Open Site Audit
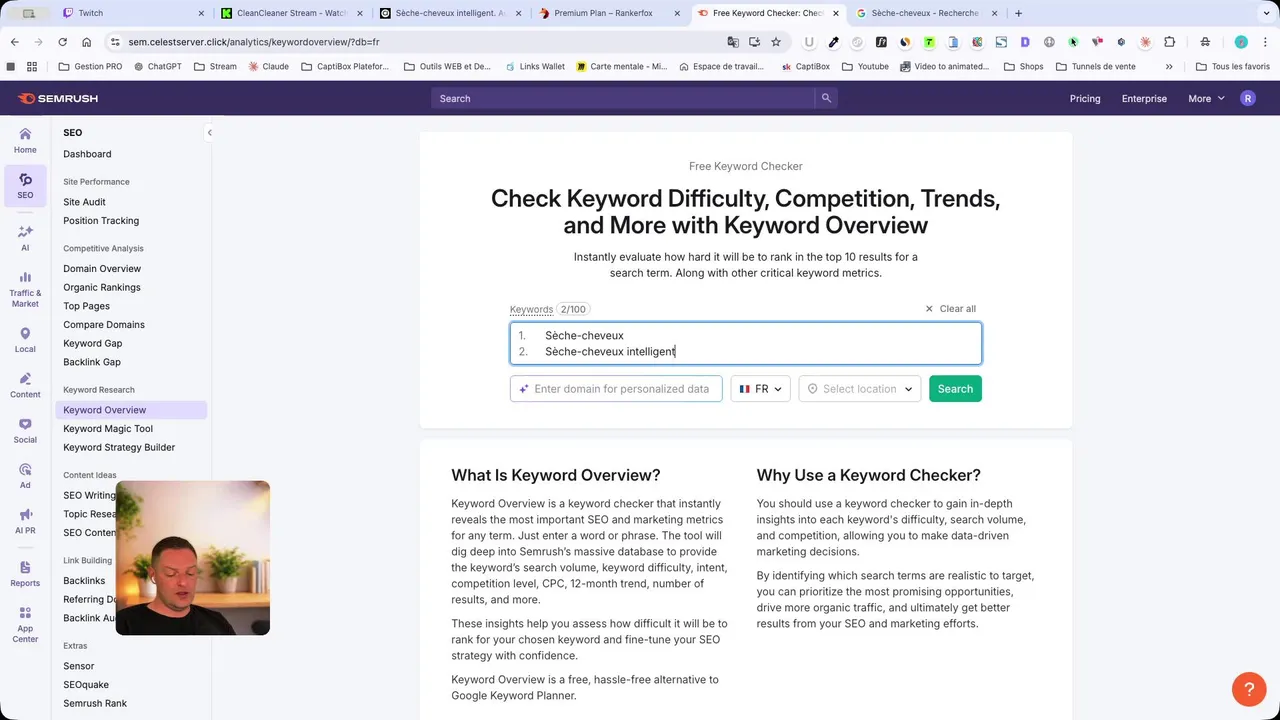Viewport: 1280px width, 720px height. 84,202
